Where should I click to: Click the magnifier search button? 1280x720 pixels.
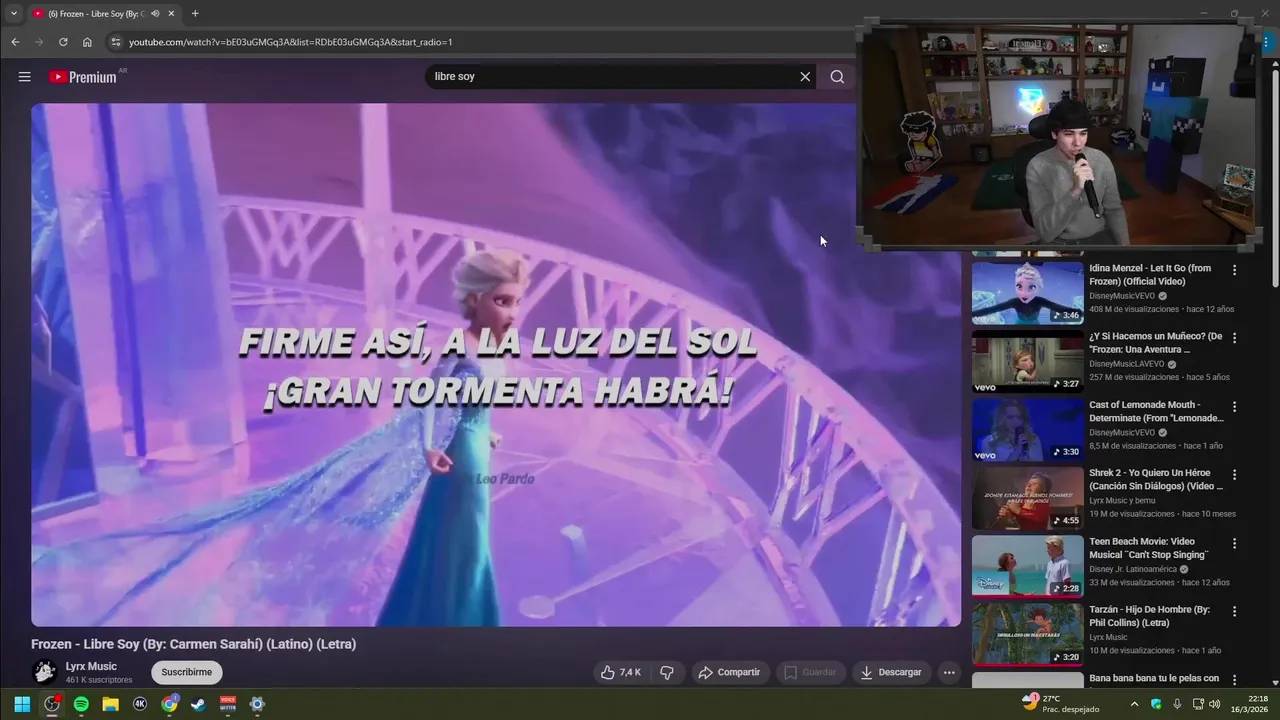(x=837, y=77)
